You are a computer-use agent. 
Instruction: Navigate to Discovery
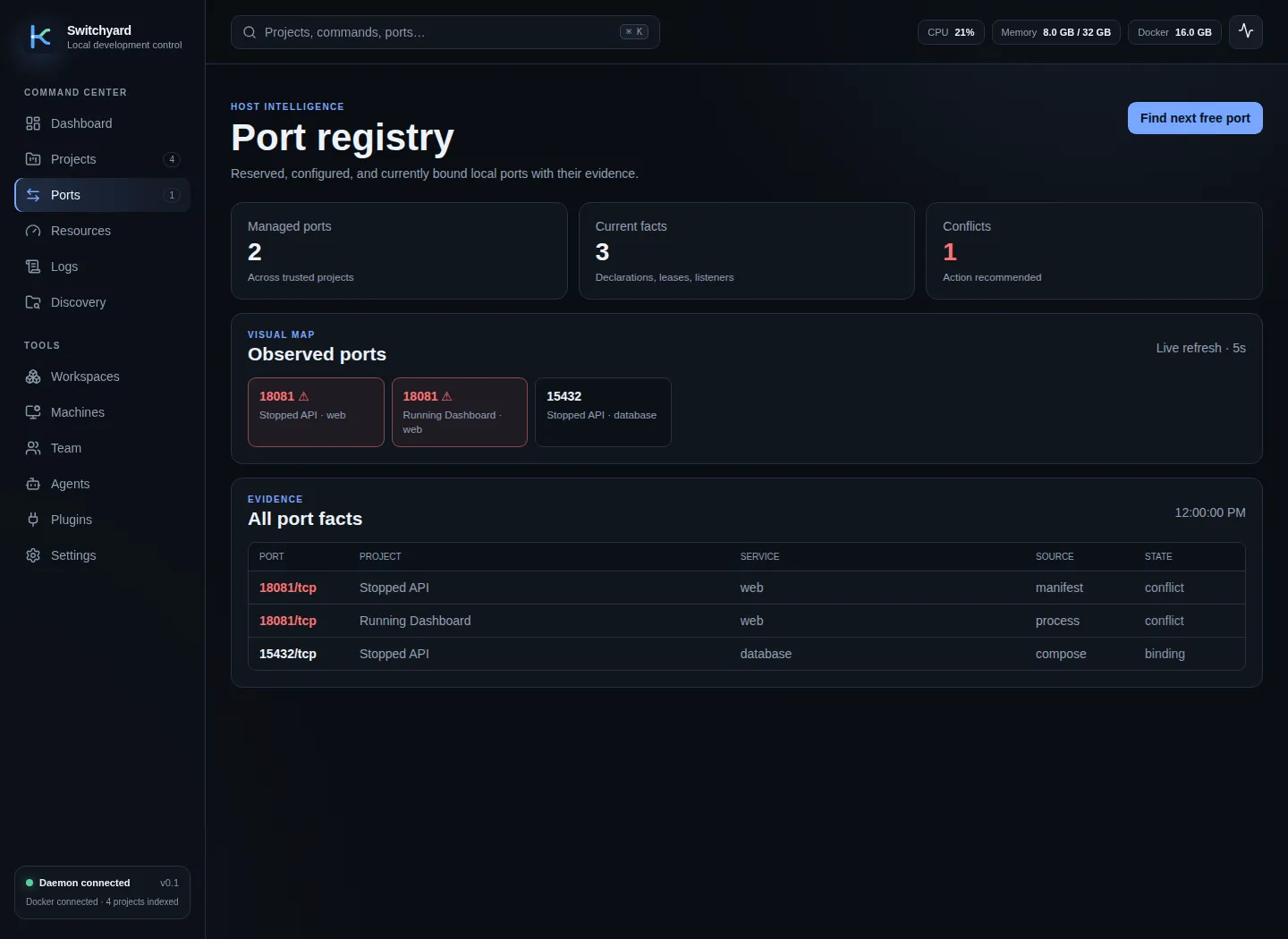[x=103, y=302]
